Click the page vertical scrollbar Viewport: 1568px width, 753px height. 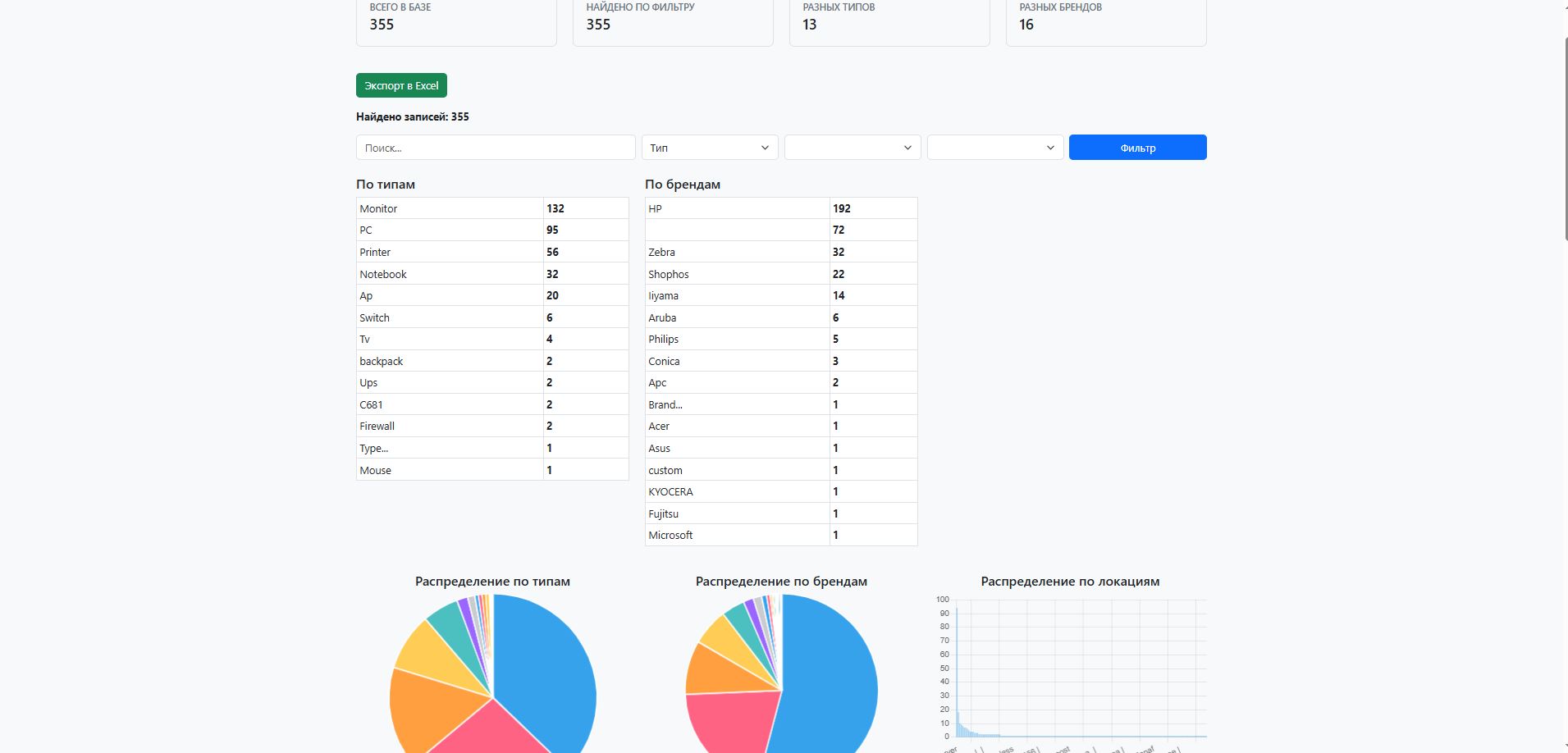(x=1563, y=139)
